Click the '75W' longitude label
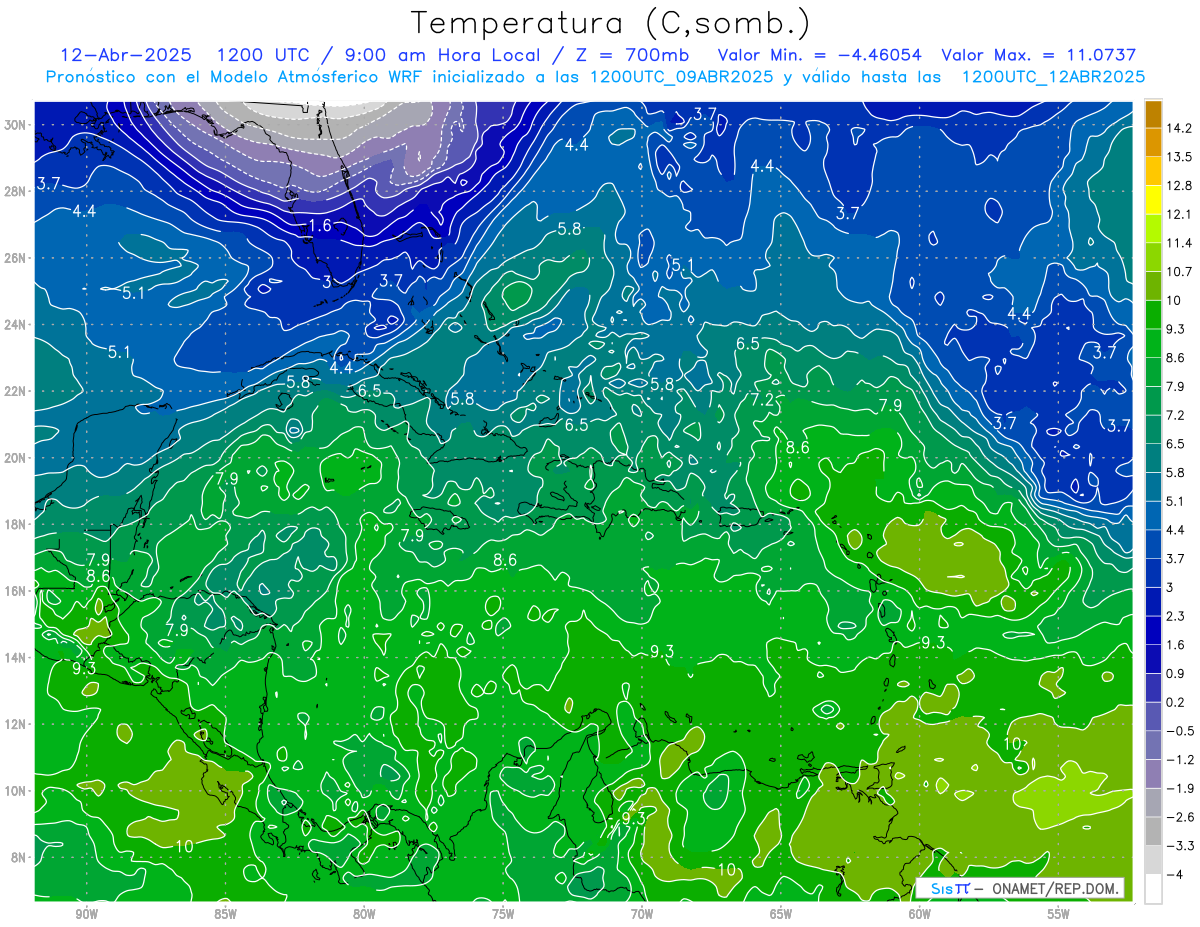The width and height of the screenshot is (1200, 927). point(503,914)
